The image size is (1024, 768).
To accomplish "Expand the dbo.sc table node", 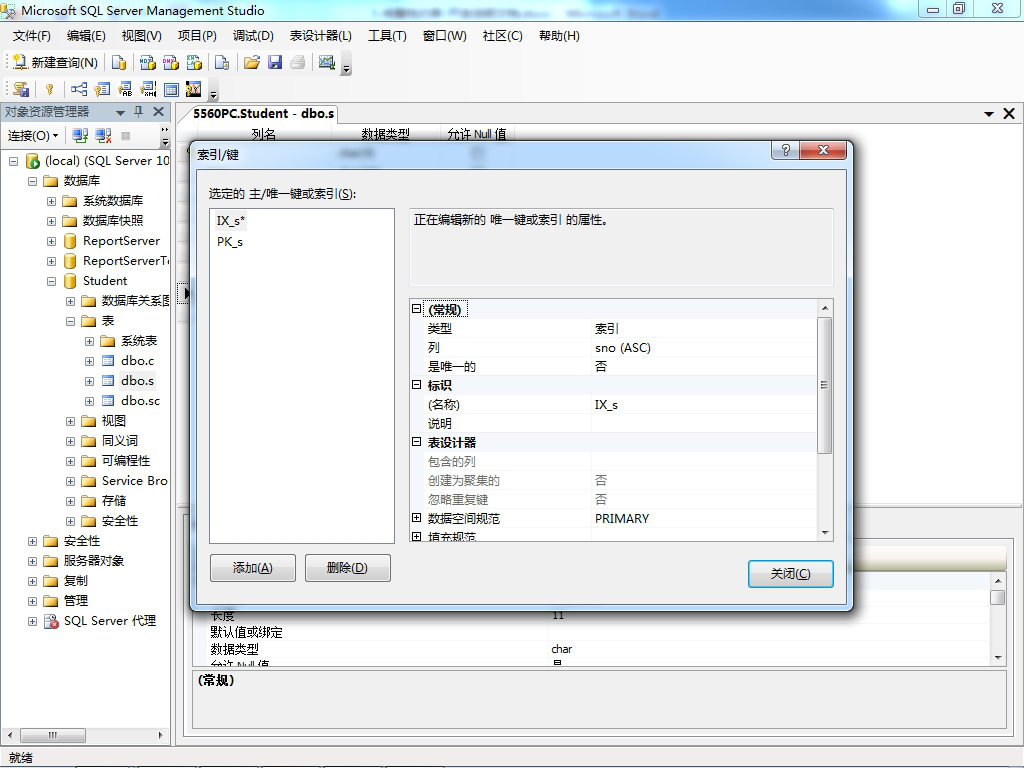I will (89, 402).
